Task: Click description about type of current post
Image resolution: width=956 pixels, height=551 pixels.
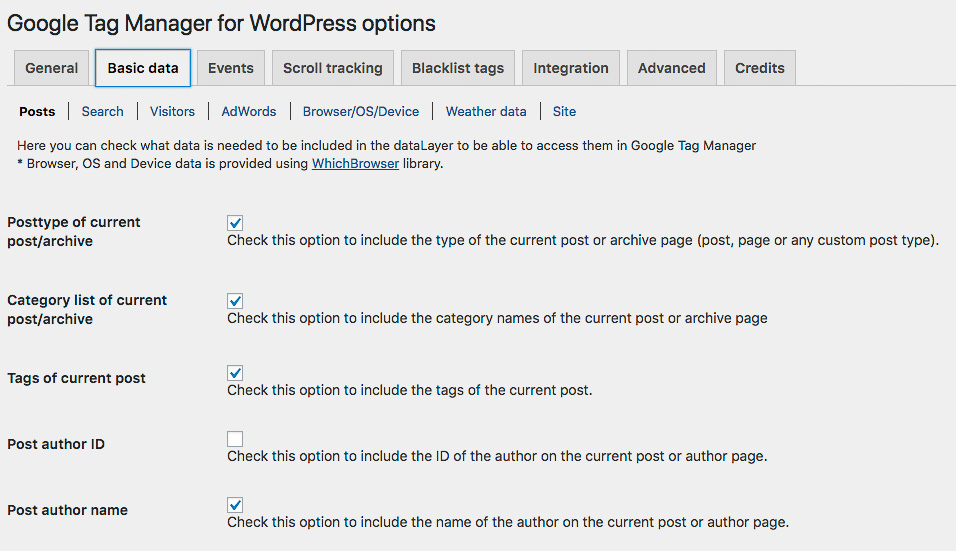Action: (583, 240)
